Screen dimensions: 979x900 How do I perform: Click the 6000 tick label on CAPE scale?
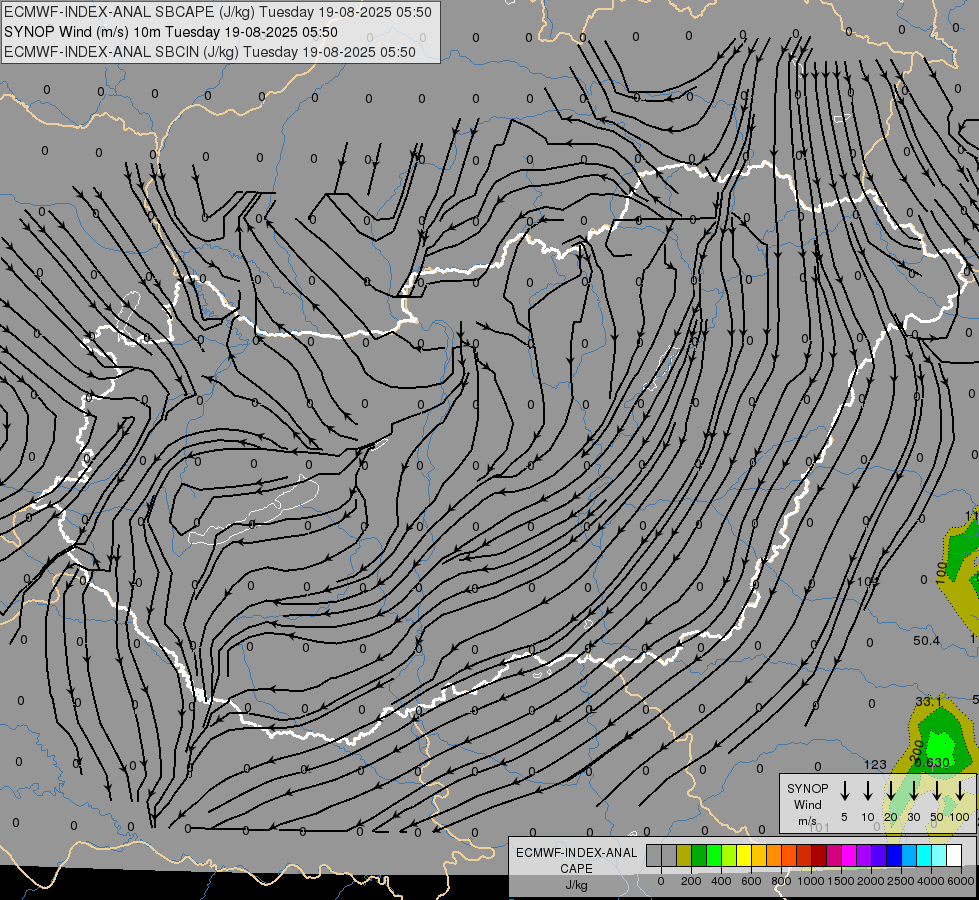point(961,881)
